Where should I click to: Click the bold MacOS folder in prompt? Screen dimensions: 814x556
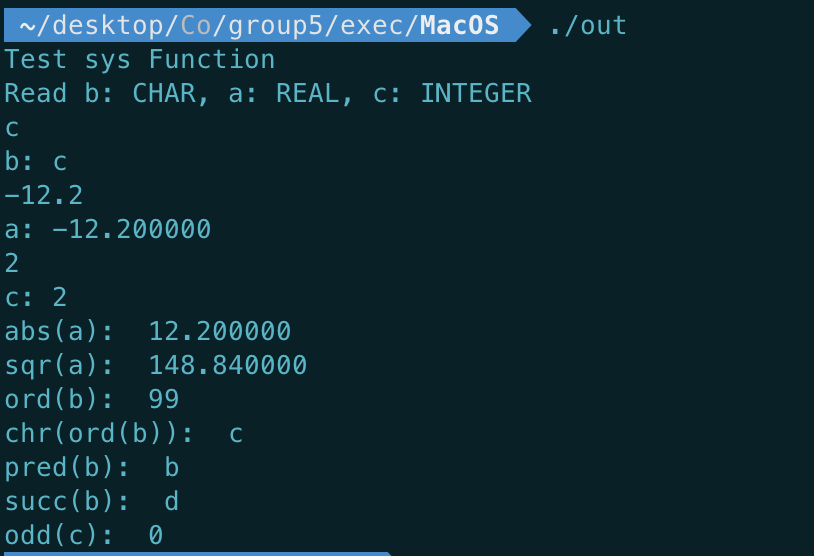(x=459, y=25)
